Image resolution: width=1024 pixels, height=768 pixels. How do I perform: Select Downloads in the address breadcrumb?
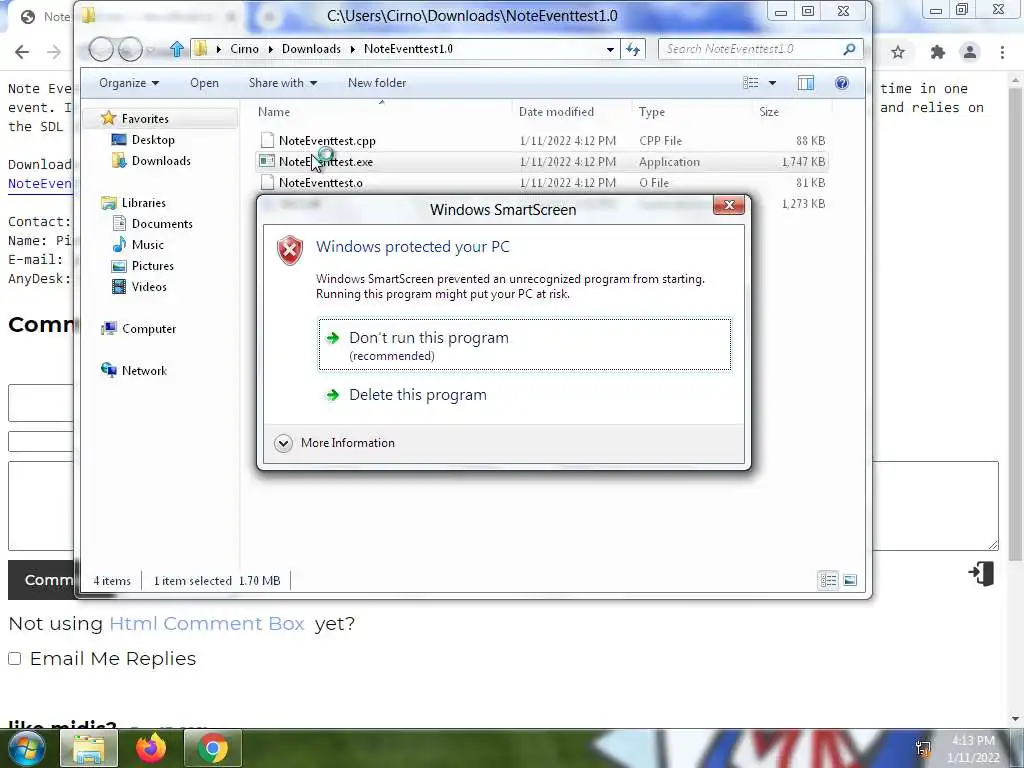[311, 49]
